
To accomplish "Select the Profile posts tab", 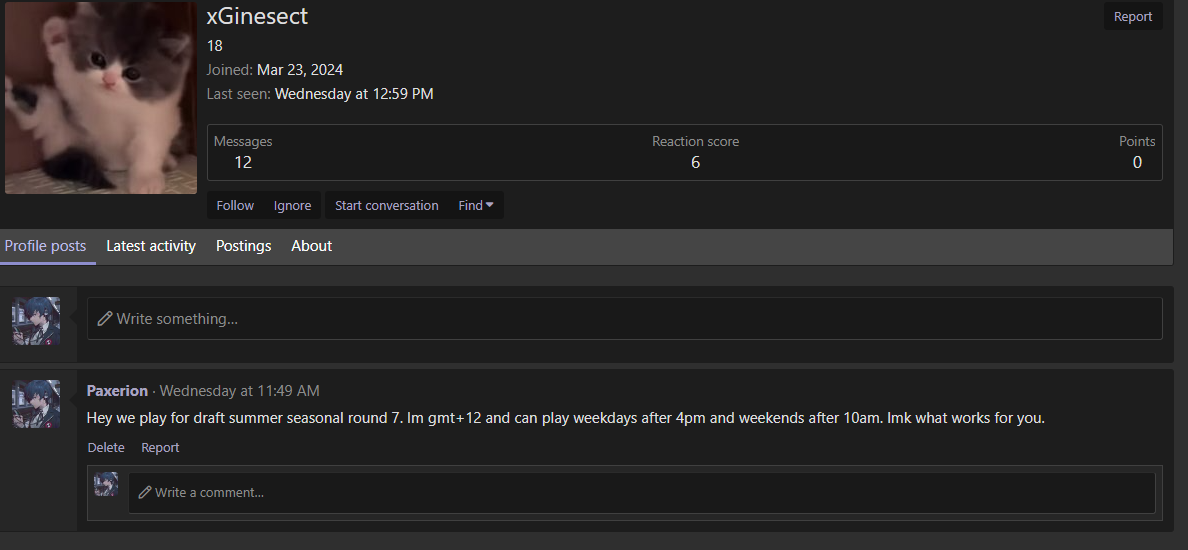I will click(x=46, y=246).
